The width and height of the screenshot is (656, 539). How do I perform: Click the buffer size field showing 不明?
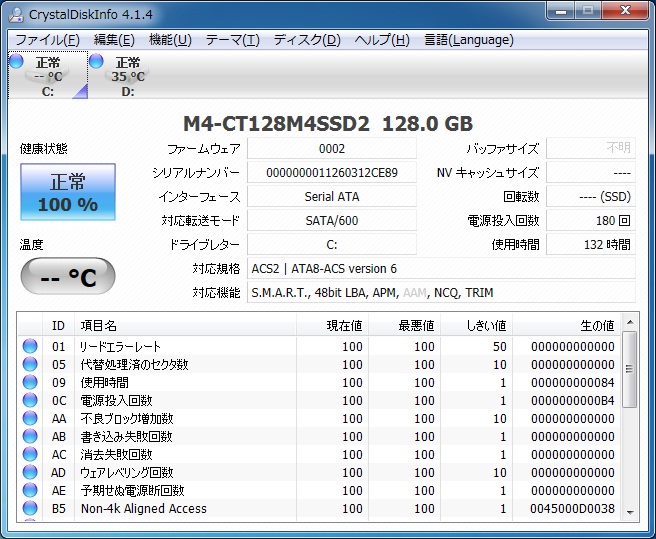pos(591,148)
